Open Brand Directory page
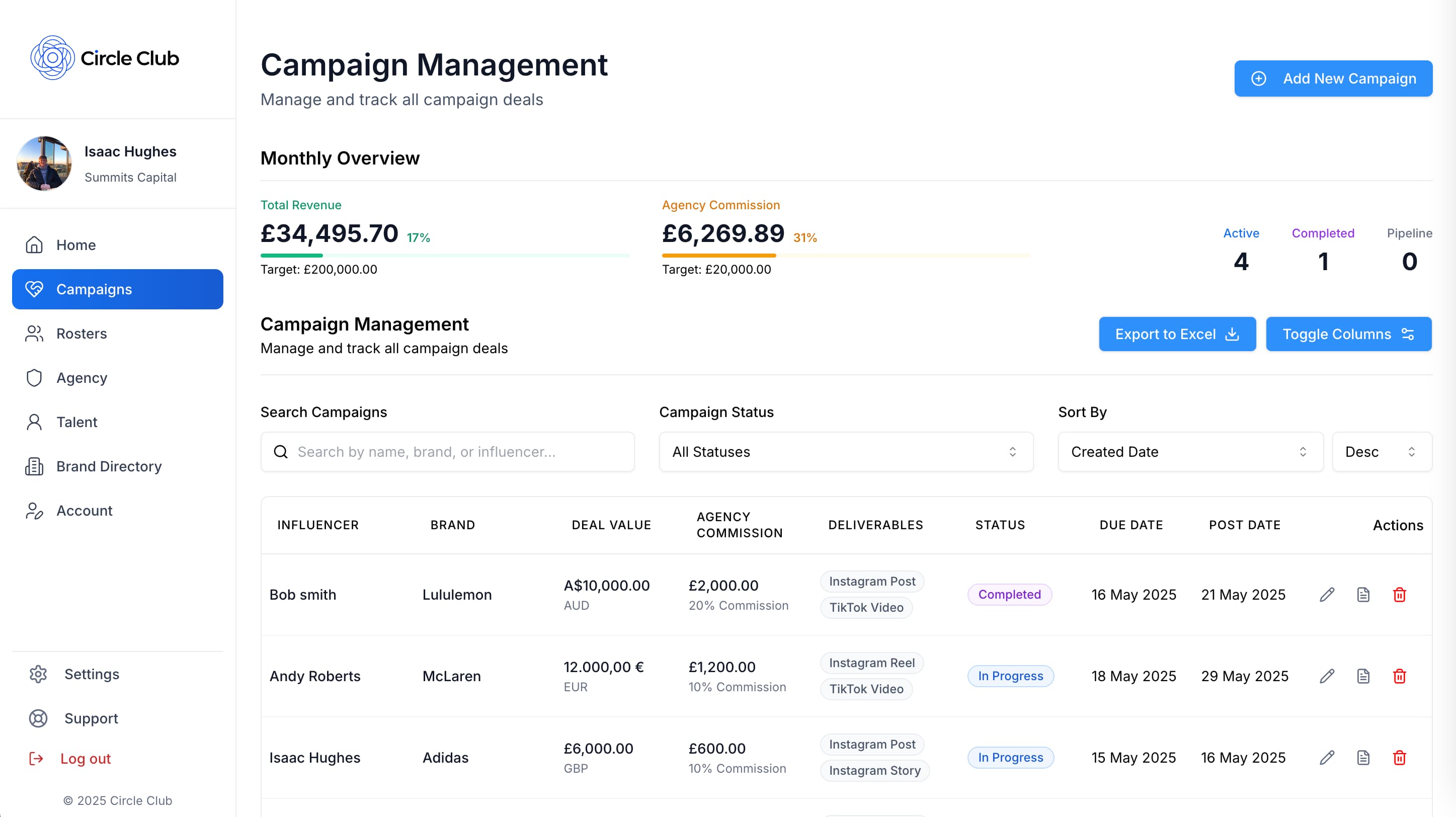The width and height of the screenshot is (1456, 817). click(109, 466)
